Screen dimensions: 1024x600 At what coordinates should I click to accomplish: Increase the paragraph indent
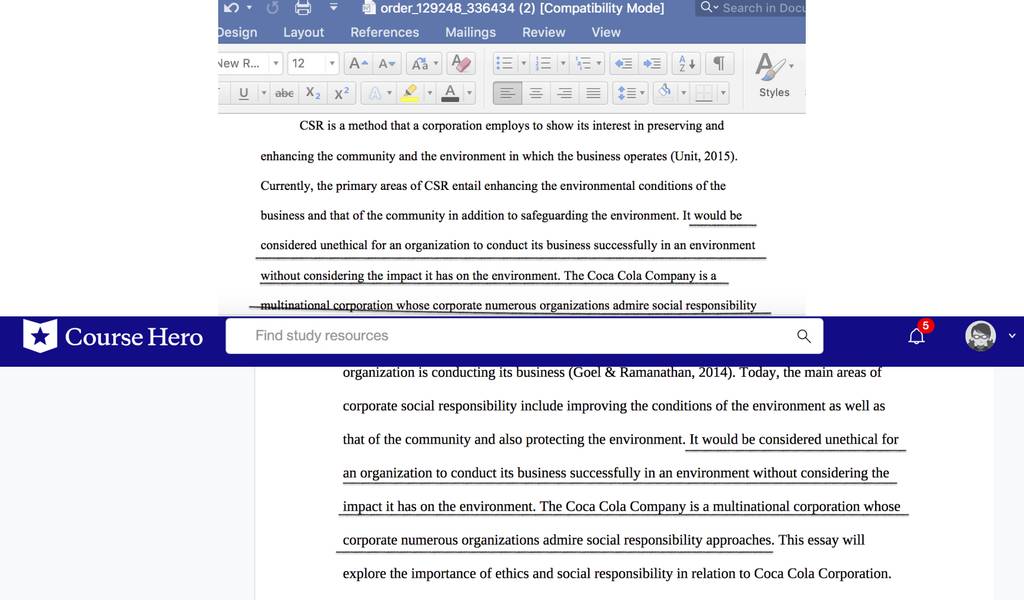click(x=652, y=63)
